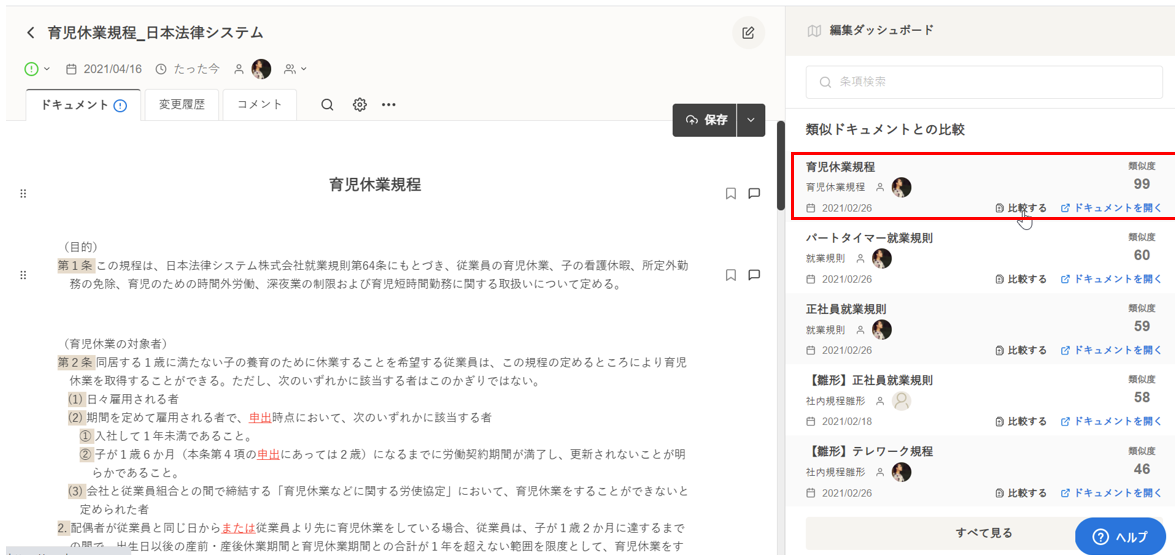1175x555 pixels.
Task: Click 比較する for 正社員就業規則
Action: pyautogui.click(x=1021, y=350)
